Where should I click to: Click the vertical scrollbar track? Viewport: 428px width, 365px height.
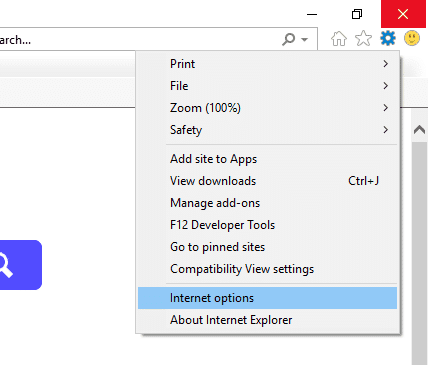point(419,253)
